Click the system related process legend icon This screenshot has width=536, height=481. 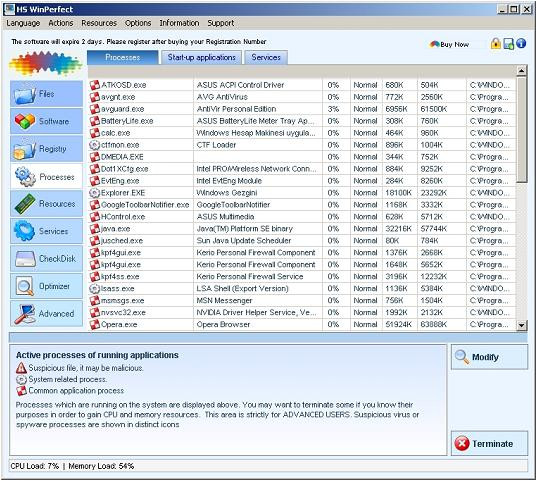click(21, 379)
